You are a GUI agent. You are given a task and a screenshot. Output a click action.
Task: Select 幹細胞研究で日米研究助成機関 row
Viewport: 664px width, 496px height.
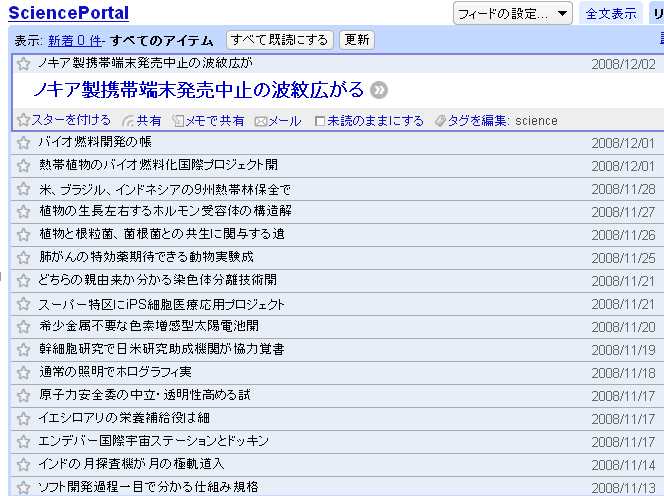[x=337, y=349]
